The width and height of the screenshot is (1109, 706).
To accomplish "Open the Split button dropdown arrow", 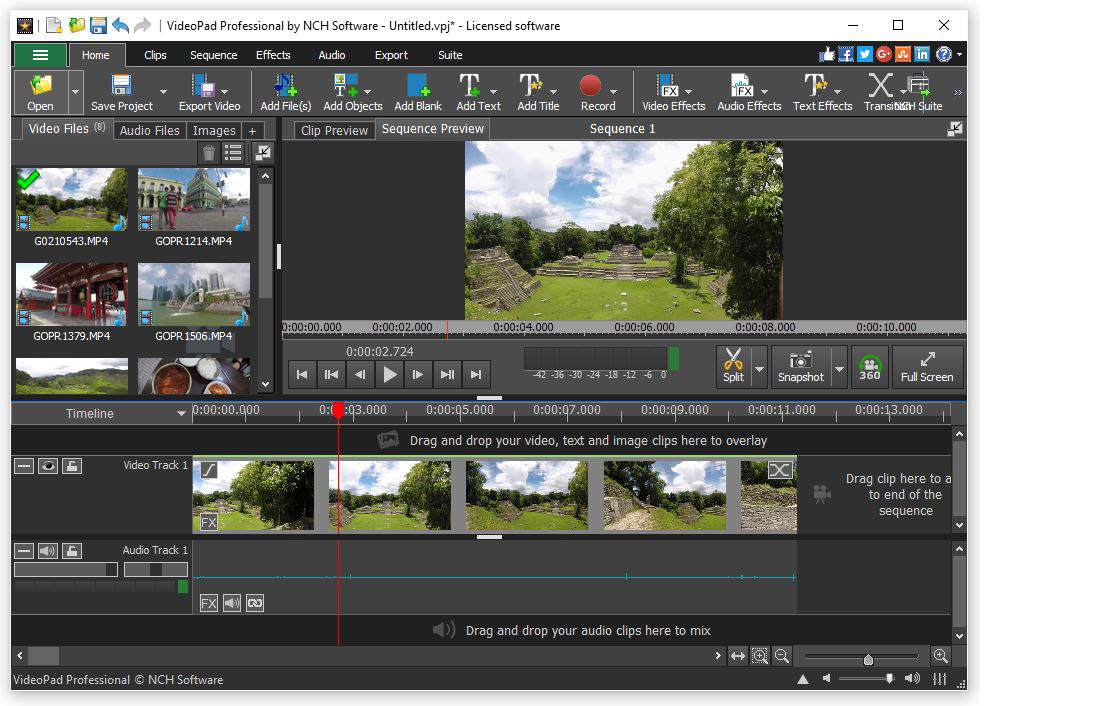I will (x=757, y=367).
